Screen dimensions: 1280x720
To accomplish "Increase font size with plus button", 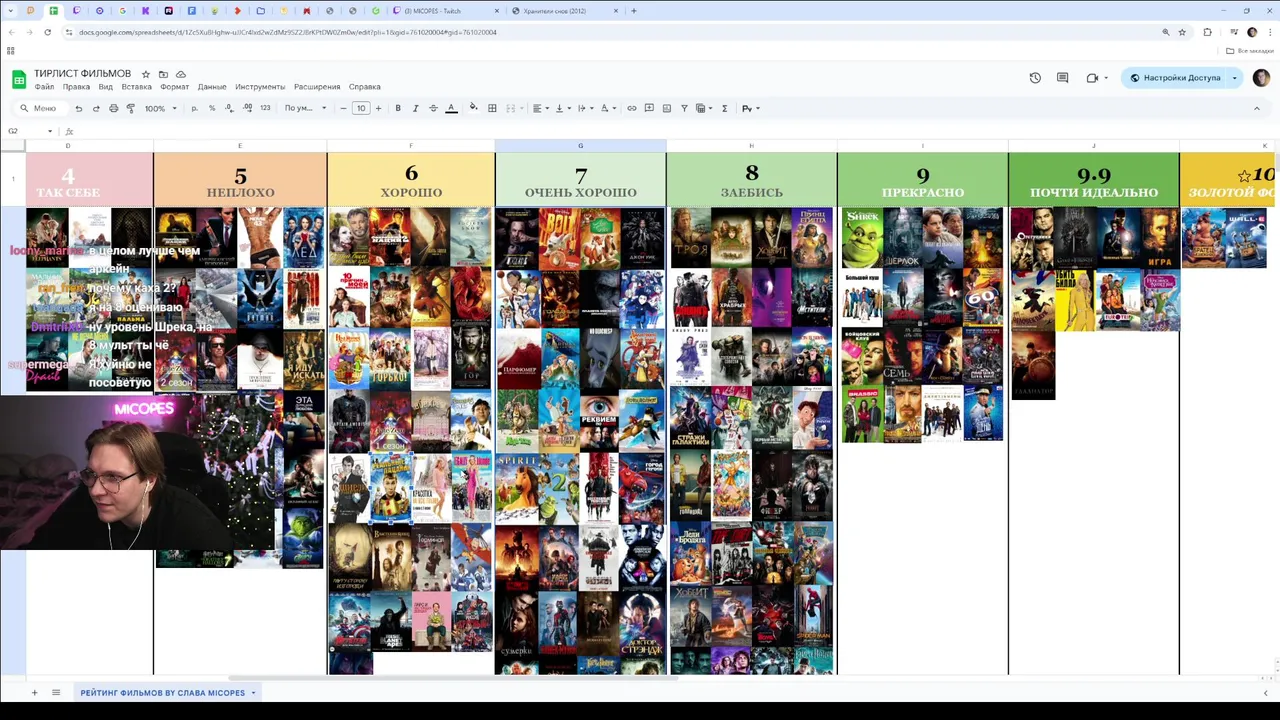I will tap(378, 108).
